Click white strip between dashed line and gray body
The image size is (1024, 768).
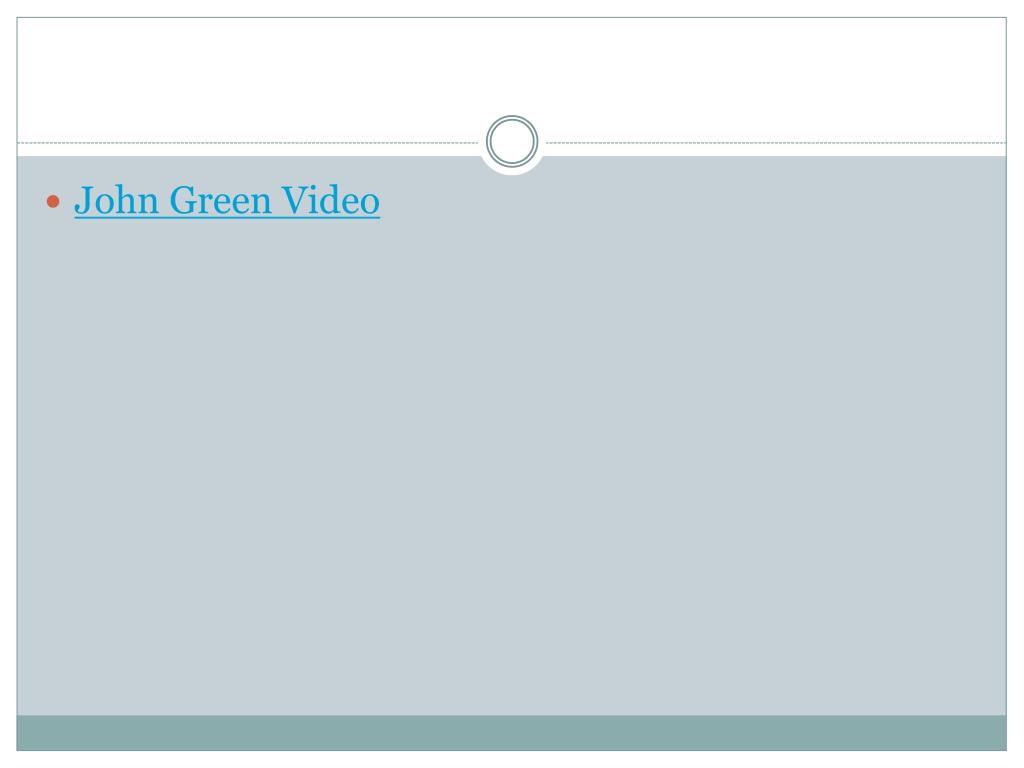[x=248, y=150]
